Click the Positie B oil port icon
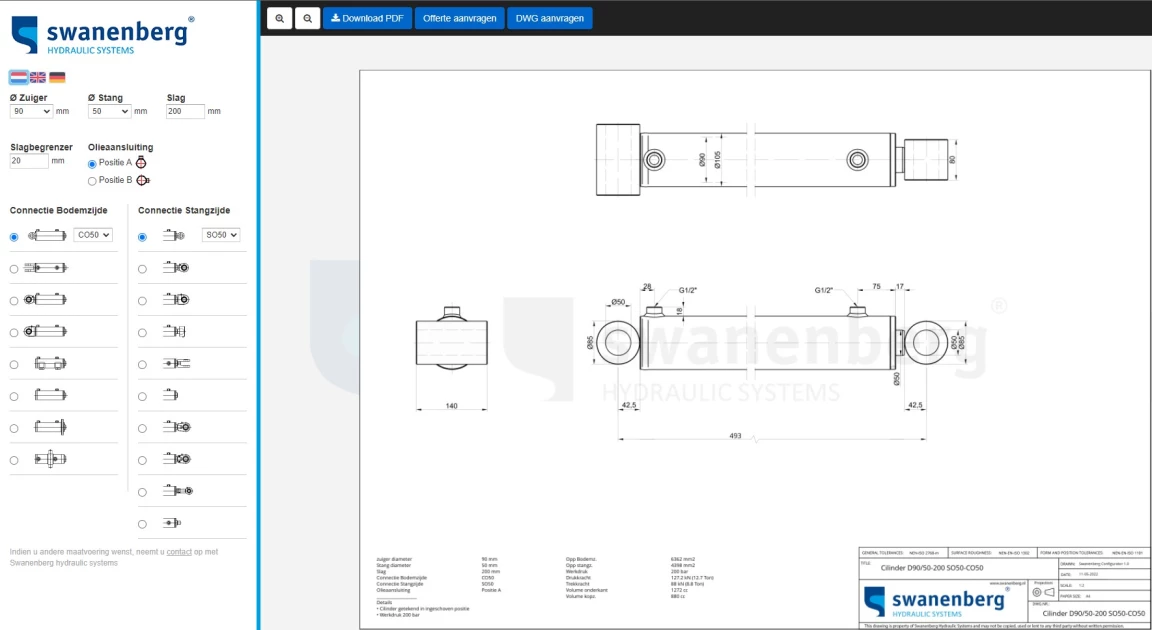This screenshot has width=1152, height=630. 142,181
